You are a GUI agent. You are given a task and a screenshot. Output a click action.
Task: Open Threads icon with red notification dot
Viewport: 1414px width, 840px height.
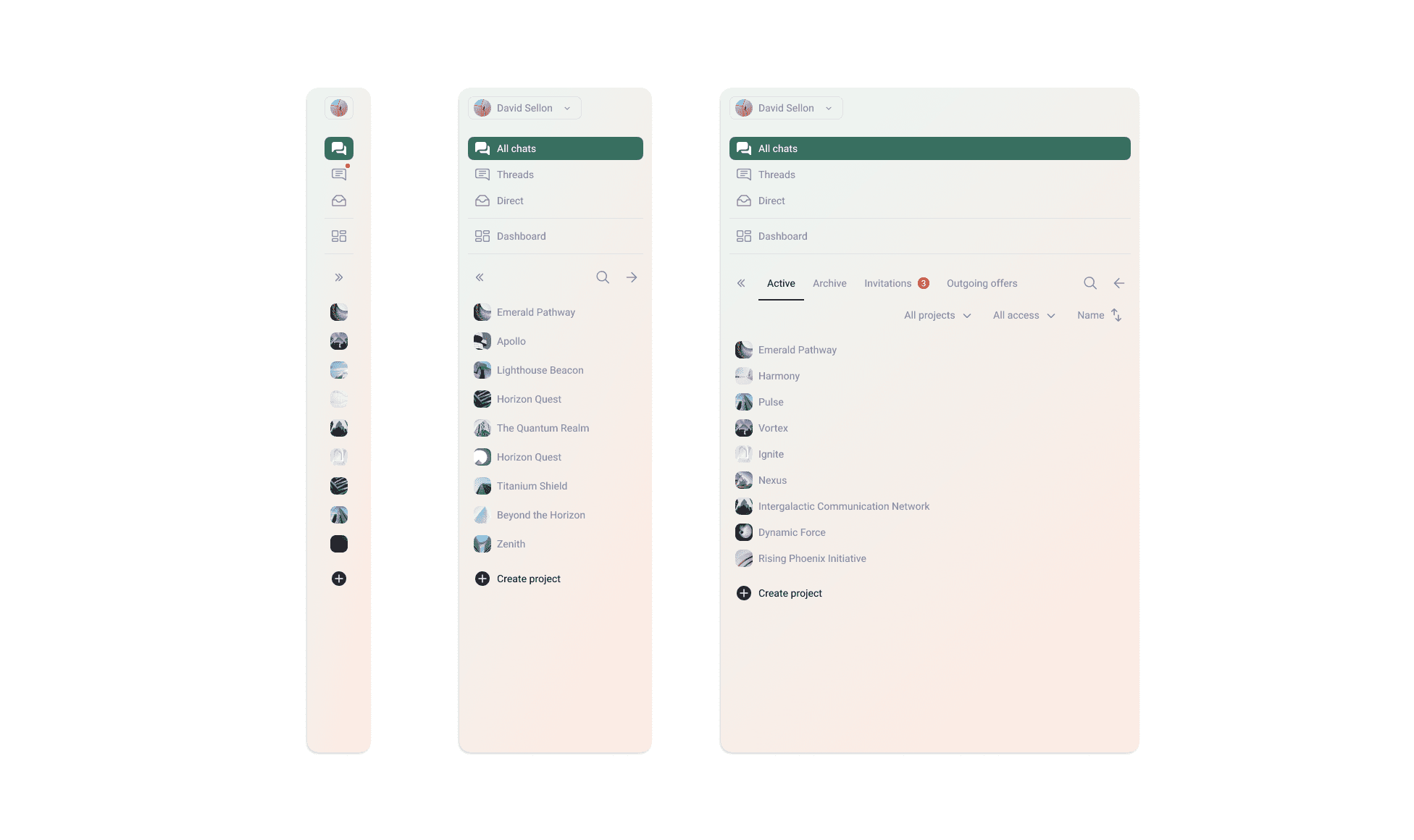339,175
